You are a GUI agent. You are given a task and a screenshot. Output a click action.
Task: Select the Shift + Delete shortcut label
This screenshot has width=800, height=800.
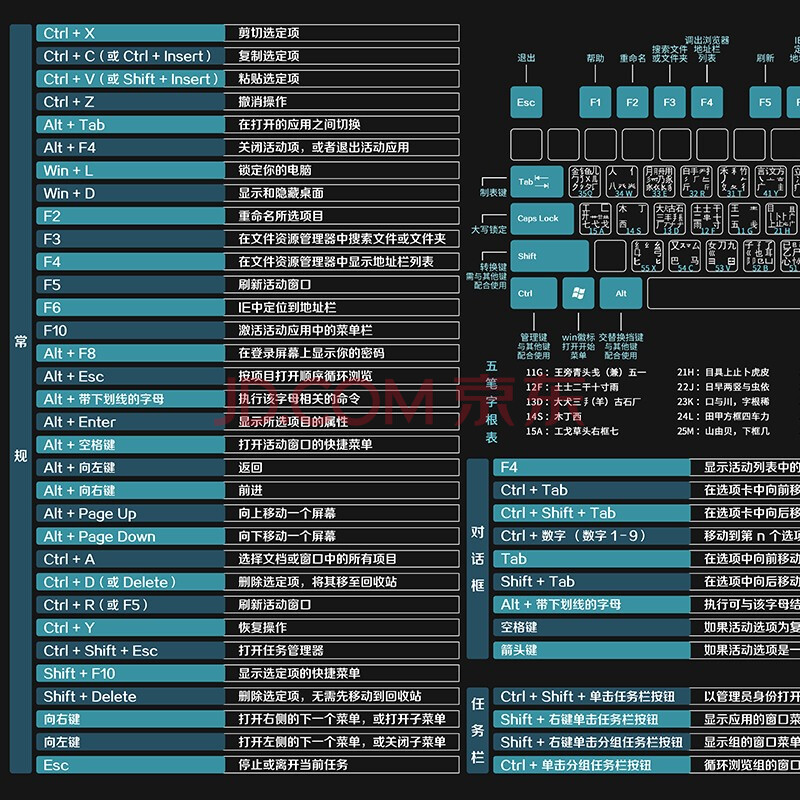[130, 696]
